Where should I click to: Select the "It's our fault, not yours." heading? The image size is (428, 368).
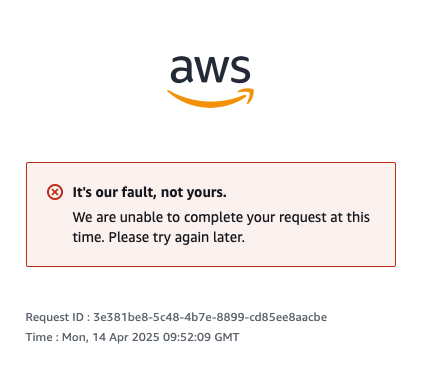149,192
